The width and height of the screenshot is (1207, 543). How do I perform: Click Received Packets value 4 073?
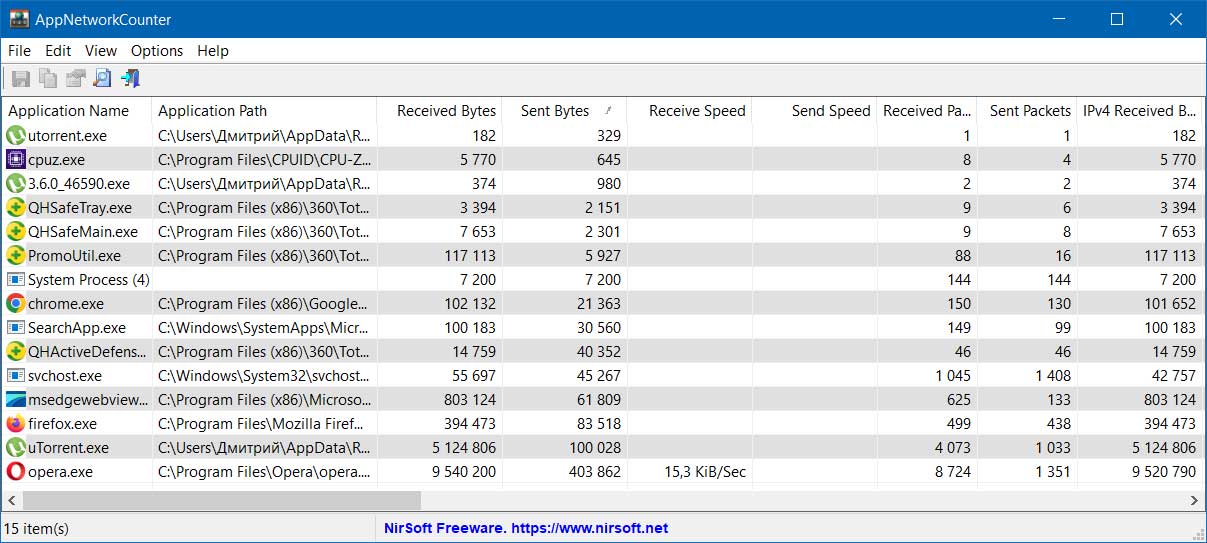(952, 448)
